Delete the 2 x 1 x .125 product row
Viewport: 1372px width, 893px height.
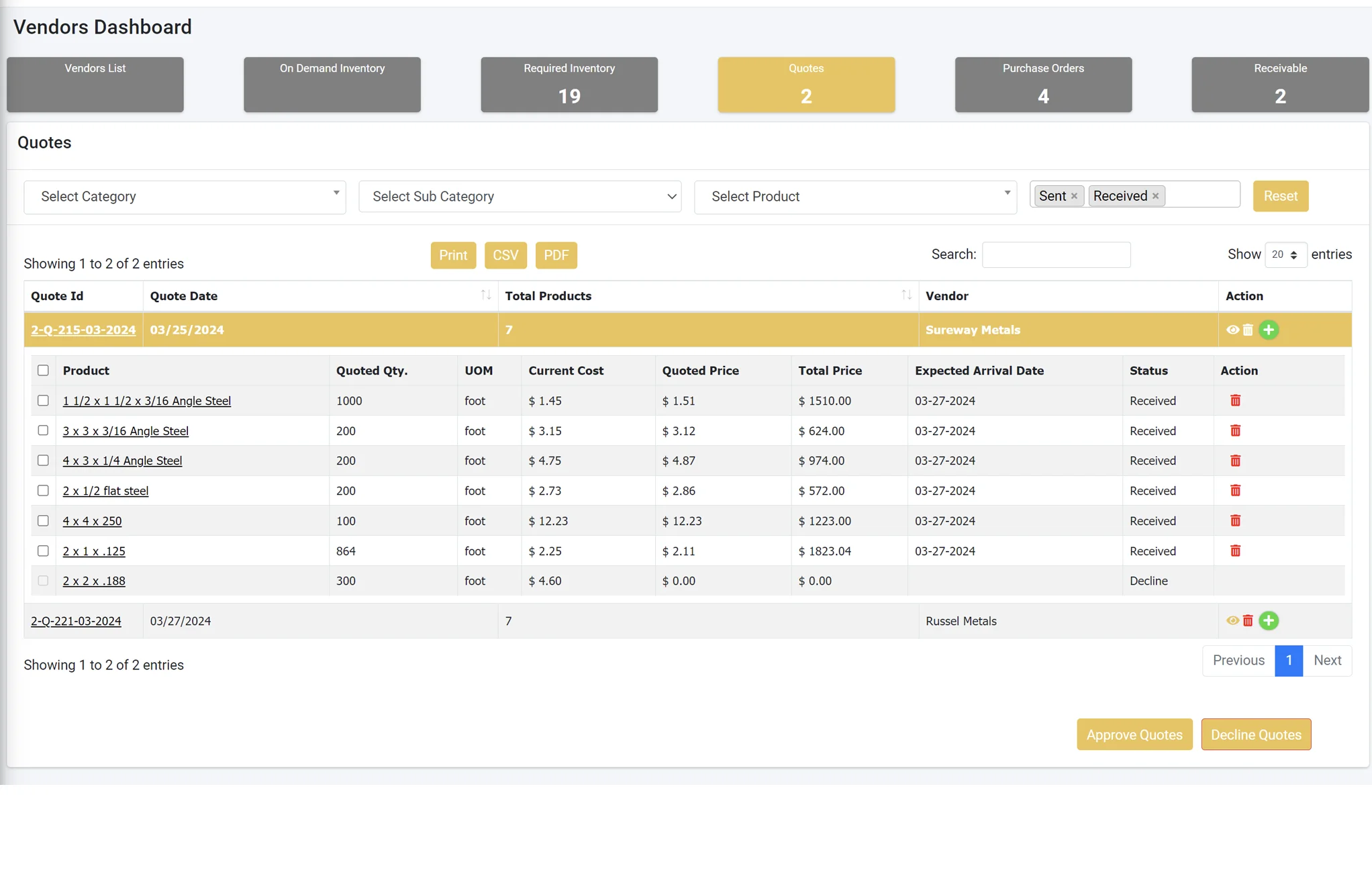click(x=1235, y=551)
